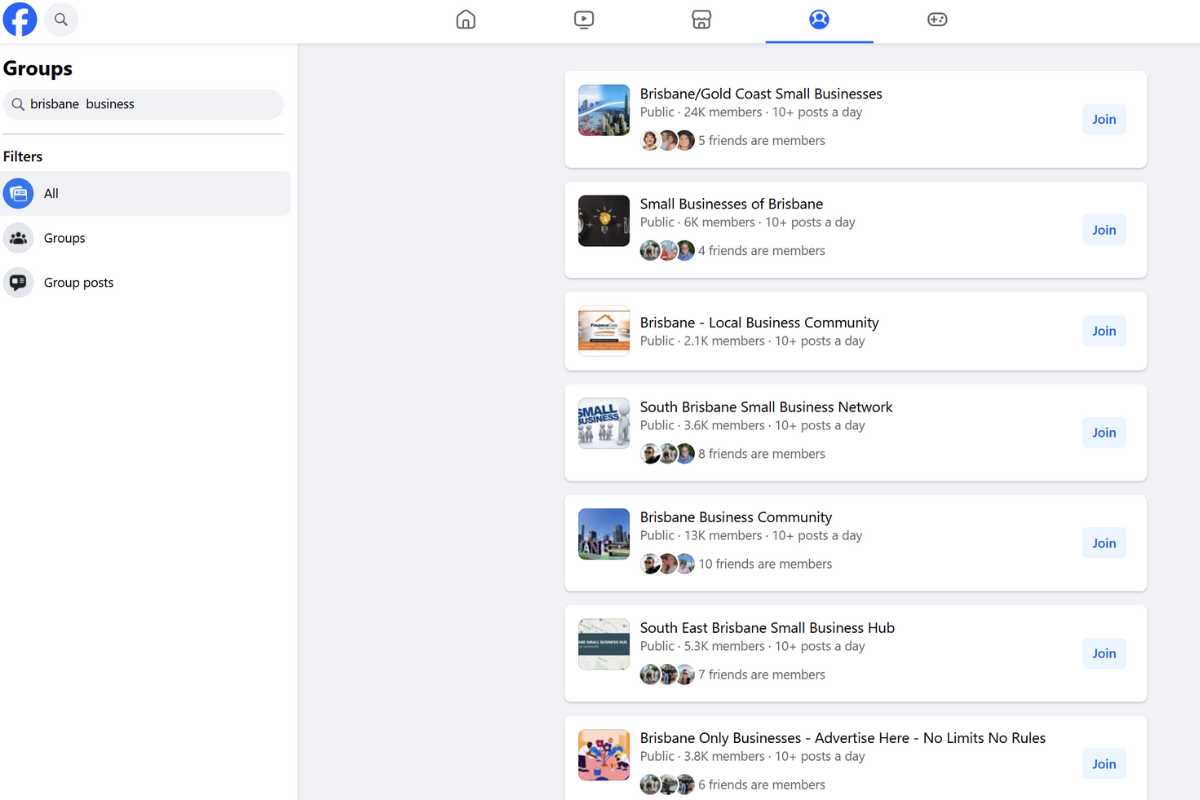
Task: Join Brisbane Only Businesses - Advertise Here group
Action: point(1104,764)
